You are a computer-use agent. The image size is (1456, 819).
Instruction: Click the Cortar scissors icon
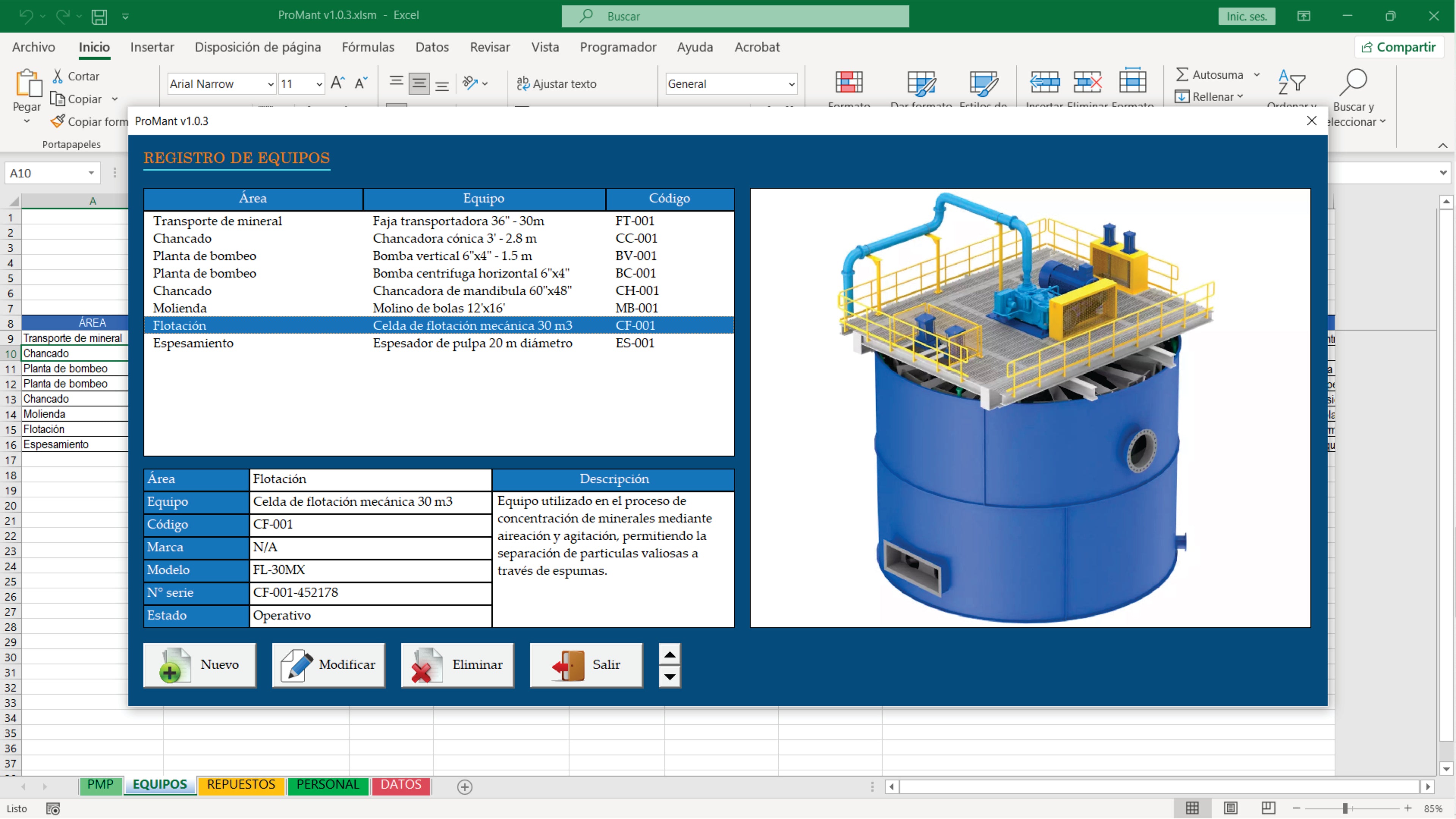(x=58, y=76)
